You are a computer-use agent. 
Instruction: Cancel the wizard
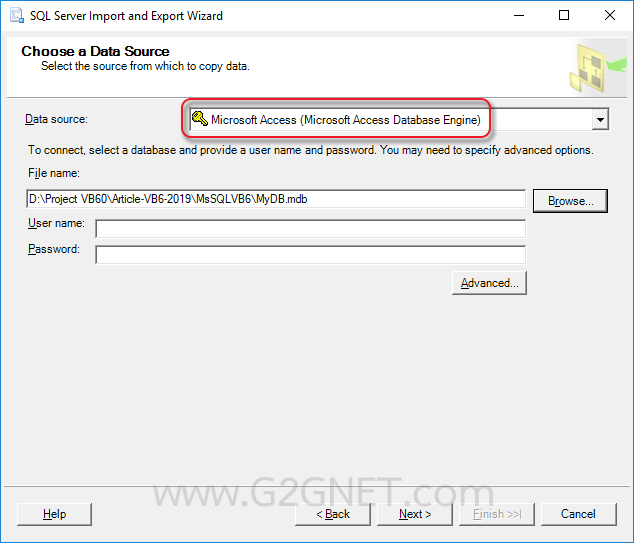pyautogui.click(x=578, y=514)
